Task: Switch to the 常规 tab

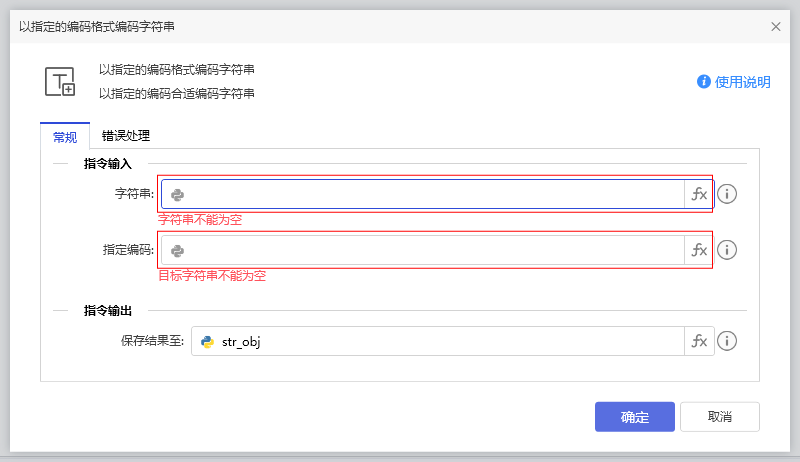Action: (x=65, y=137)
